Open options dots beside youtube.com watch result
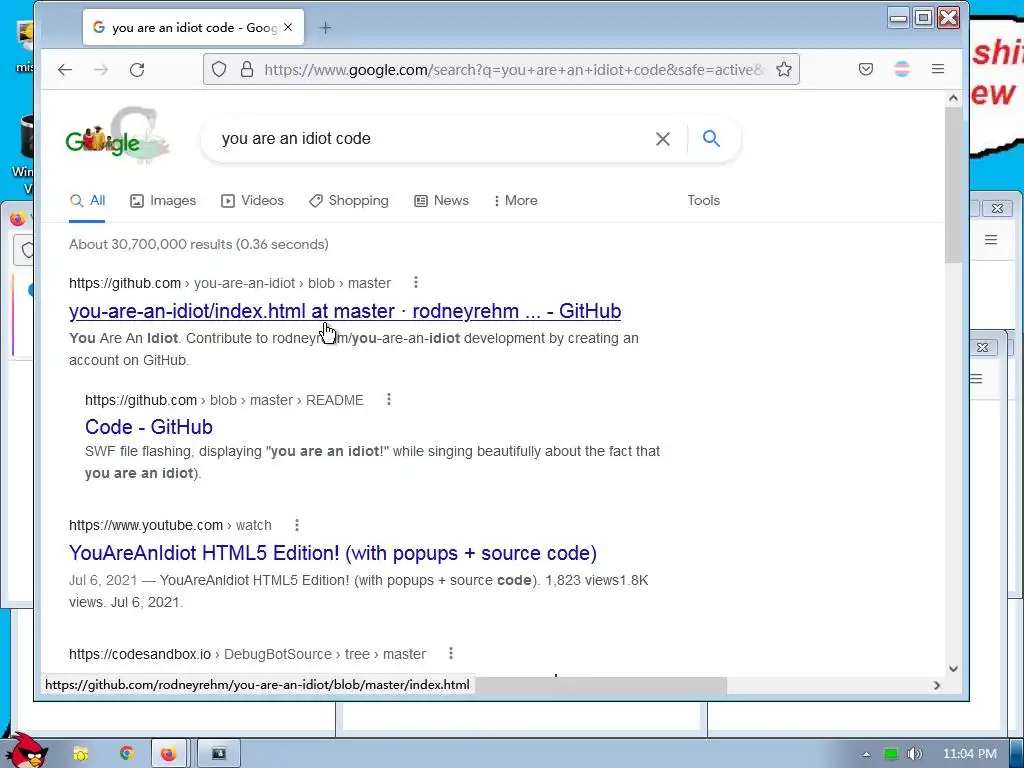 point(296,524)
